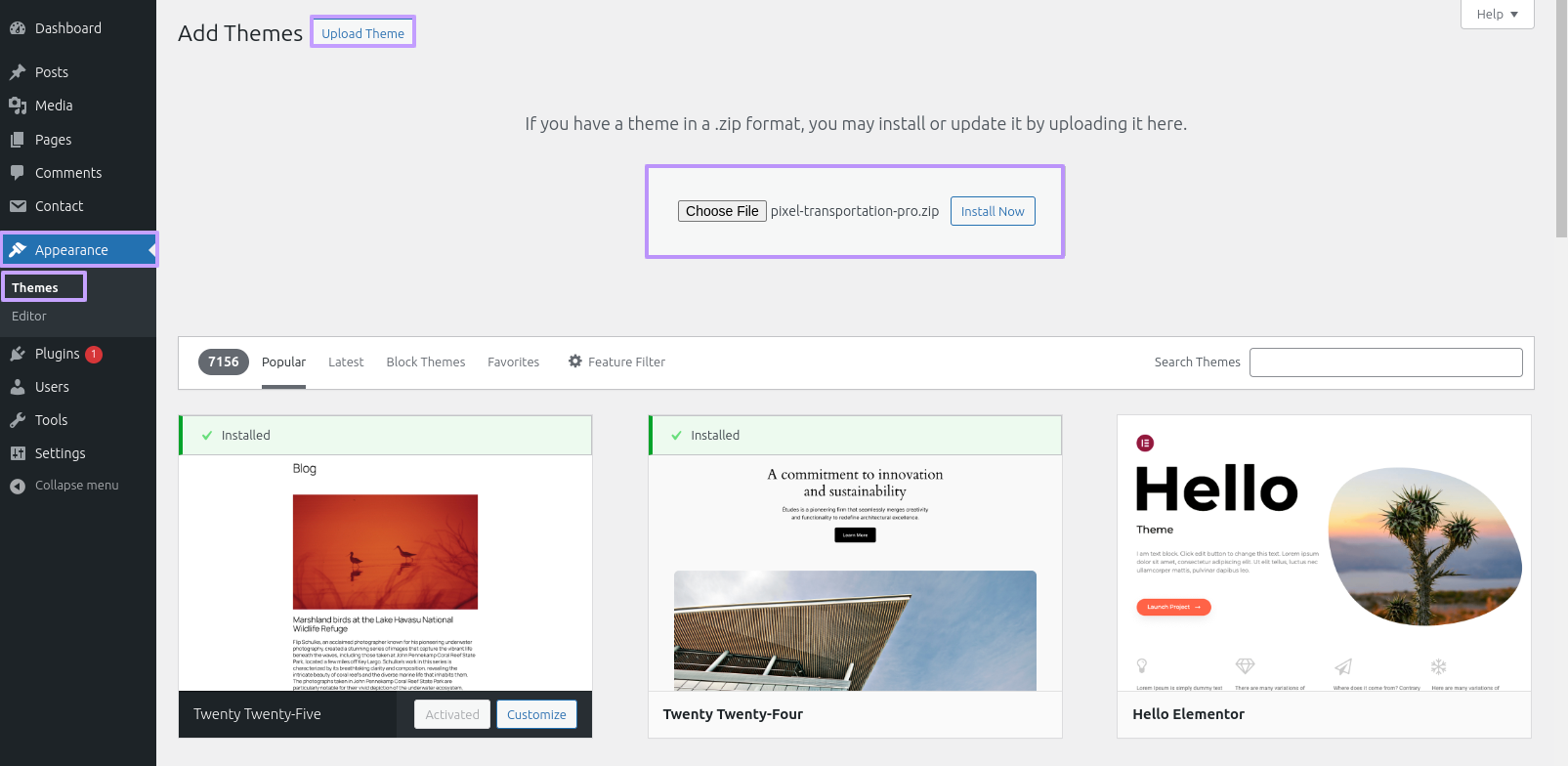Click Install Now to upload theme

(x=993, y=211)
